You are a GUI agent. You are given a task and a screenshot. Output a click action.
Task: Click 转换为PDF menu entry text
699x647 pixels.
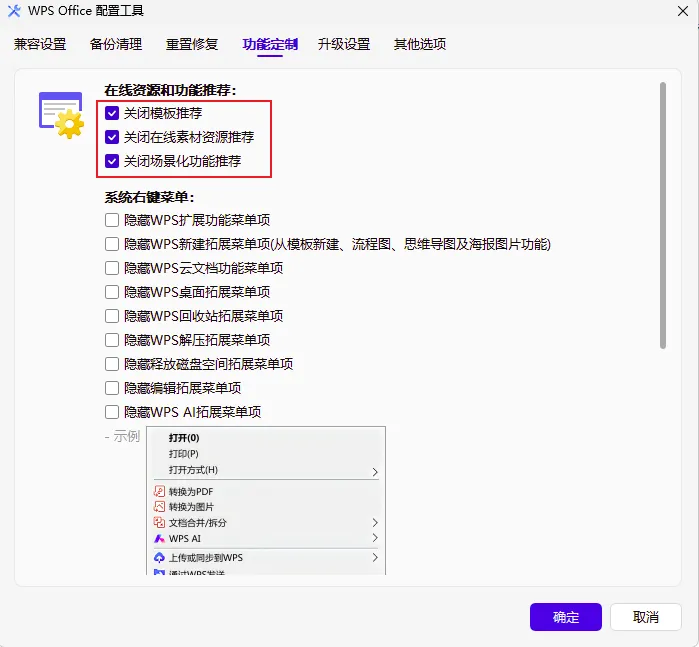(191, 492)
